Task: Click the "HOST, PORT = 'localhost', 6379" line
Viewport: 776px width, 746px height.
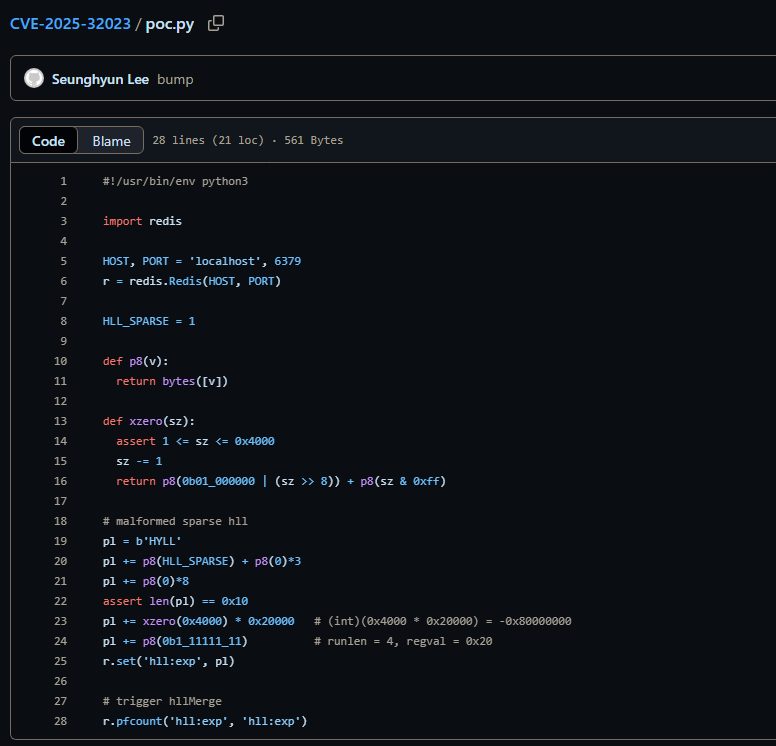Action: pyautogui.click(x=201, y=261)
